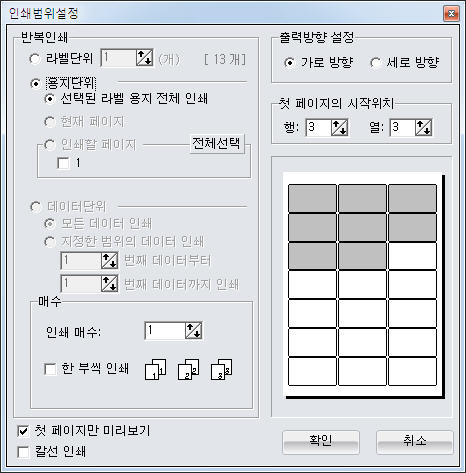Uncheck 첫 페이지만 미리보기
Image resolution: width=466 pixels, height=473 pixels.
click(23, 431)
